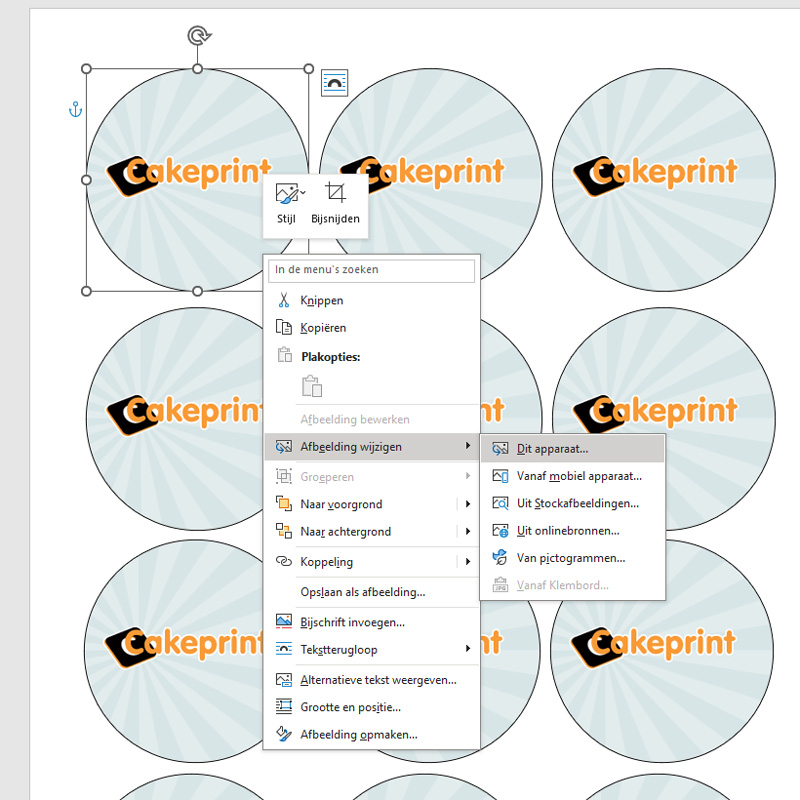
Task: Click the blue anchor marker
Action: click(75, 109)
